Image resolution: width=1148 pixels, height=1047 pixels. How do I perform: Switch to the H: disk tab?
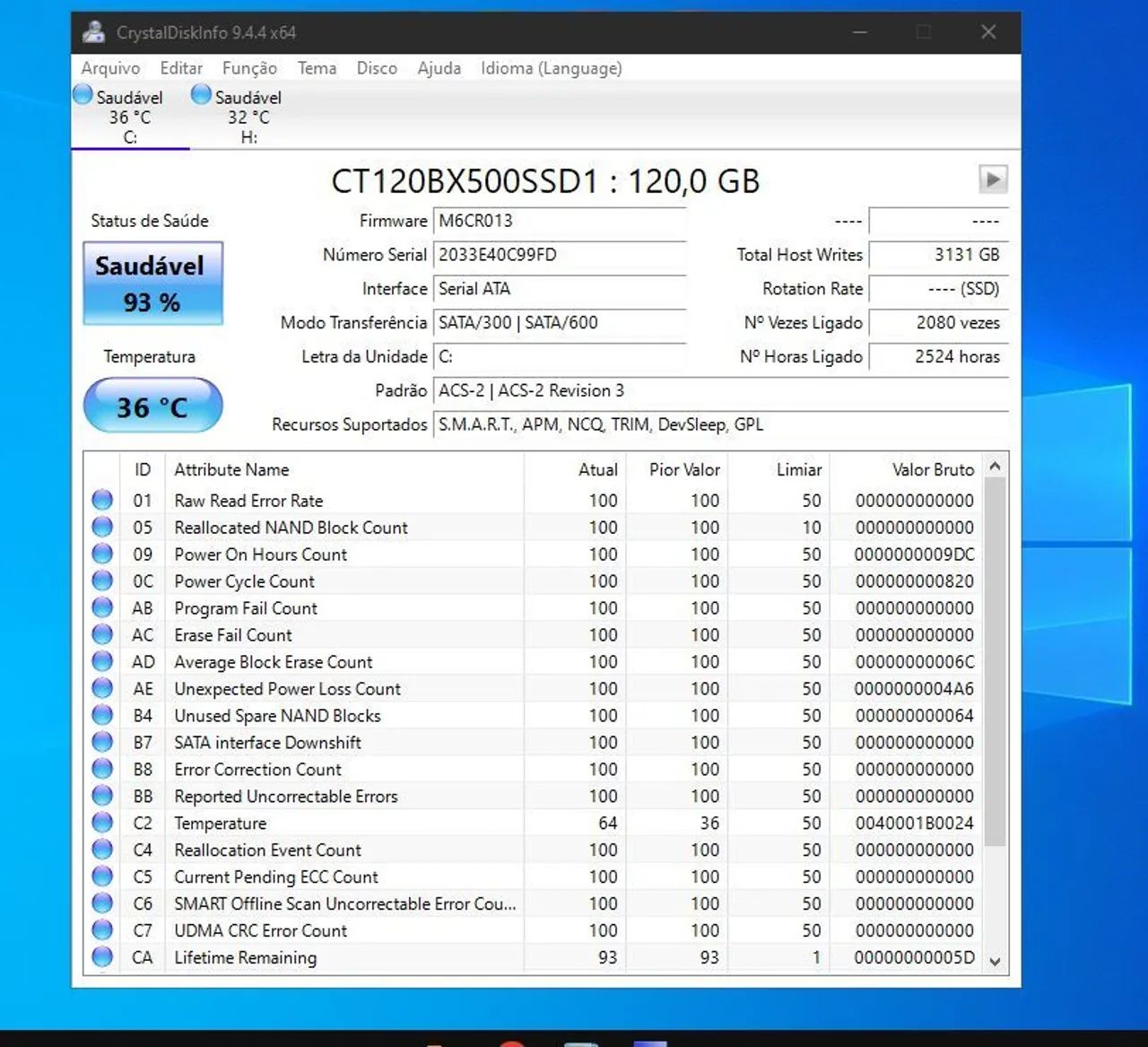(248, 116)
